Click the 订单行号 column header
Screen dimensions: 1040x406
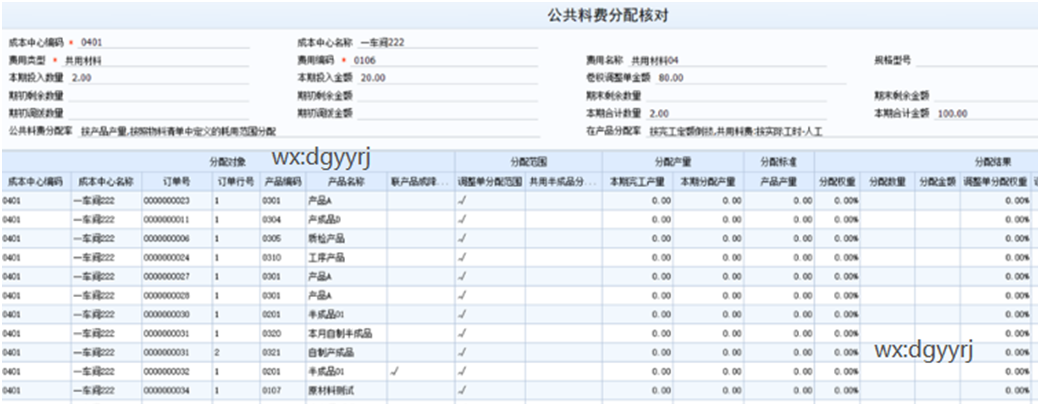[x=236, y=181]
